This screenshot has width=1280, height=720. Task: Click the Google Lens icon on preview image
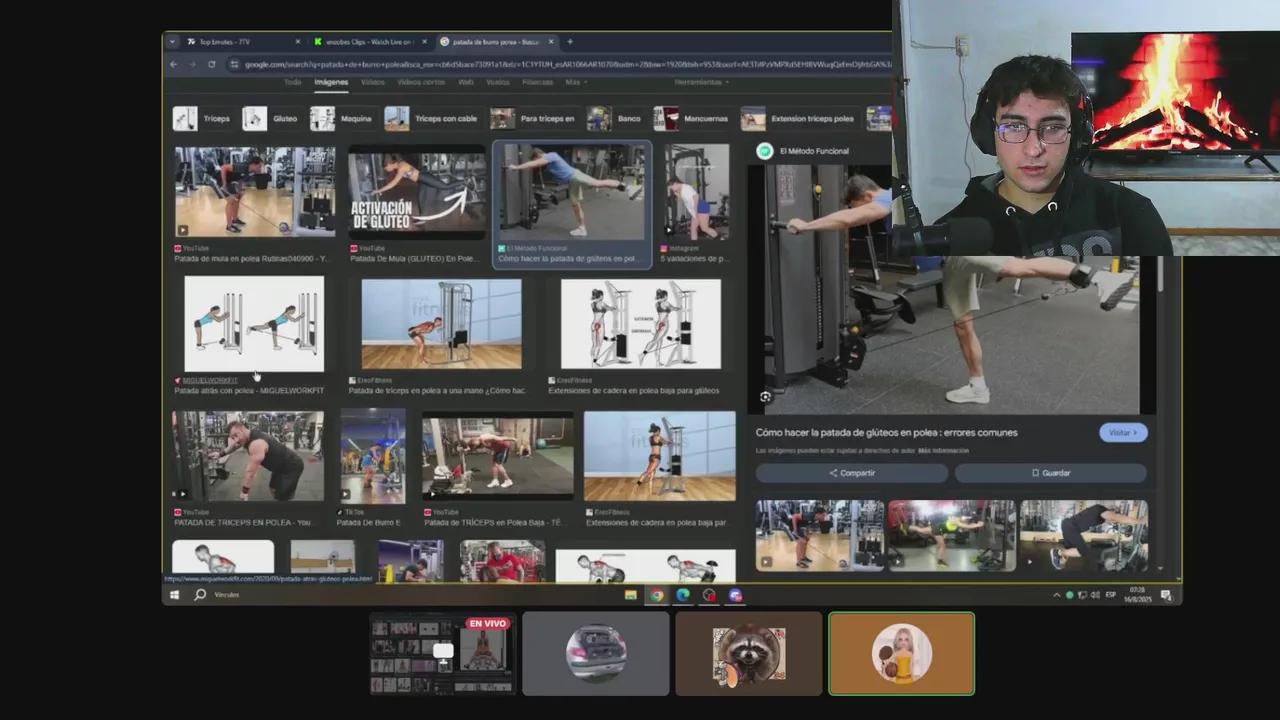[x=765, y=397]
